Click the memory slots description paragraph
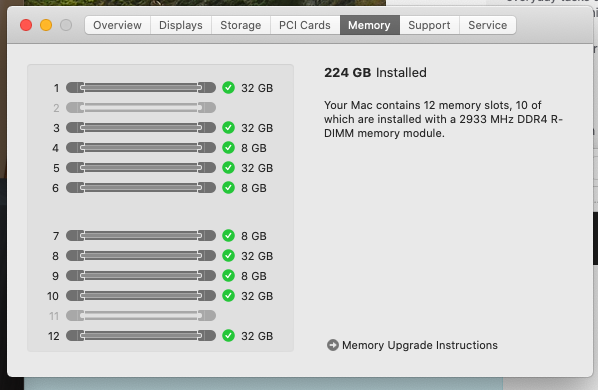This screenshot has height=390, width=598. [443, 119]
